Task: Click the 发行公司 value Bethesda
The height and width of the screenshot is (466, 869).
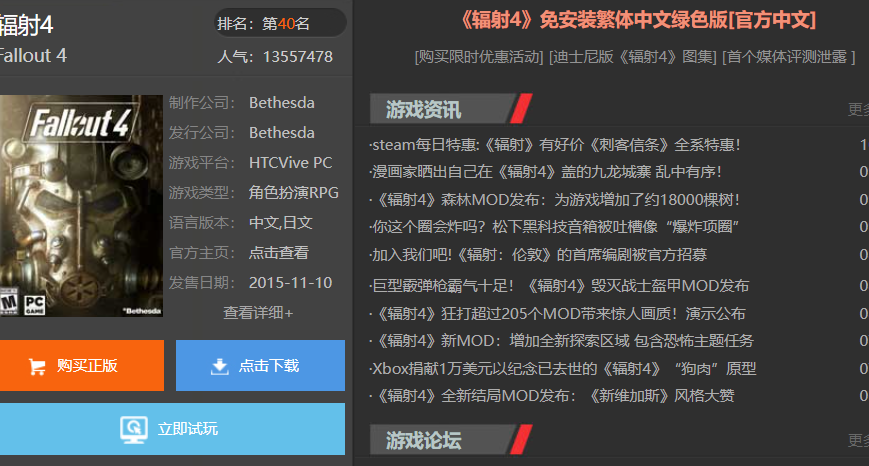Action: pyautogui.click(x=282, y=133)
